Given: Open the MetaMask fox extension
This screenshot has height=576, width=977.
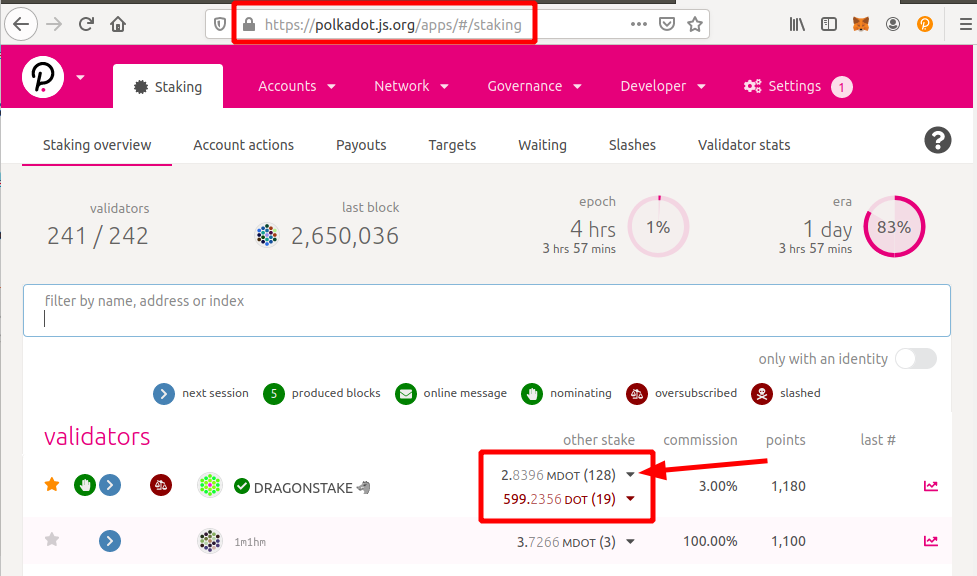Looking at the screenshot, I should click(860, 24).
